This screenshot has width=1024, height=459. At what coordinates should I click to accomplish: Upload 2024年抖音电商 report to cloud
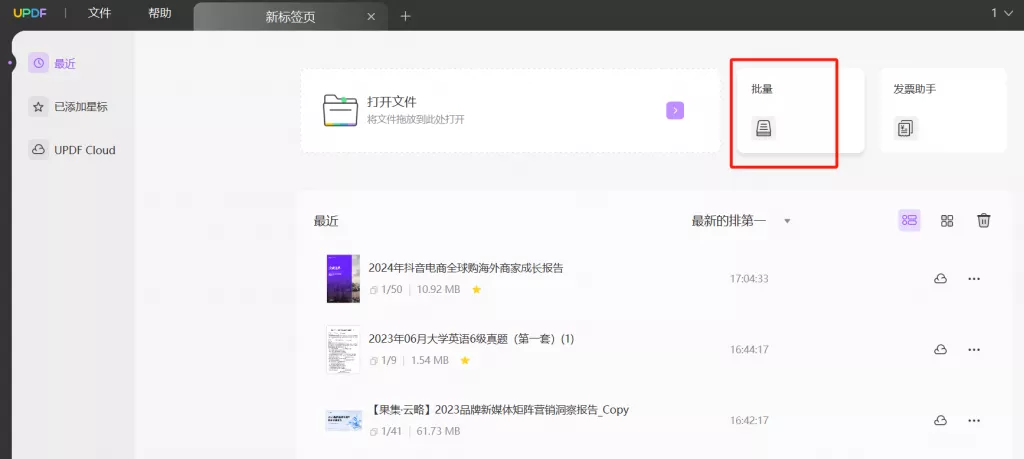(940, 279)
